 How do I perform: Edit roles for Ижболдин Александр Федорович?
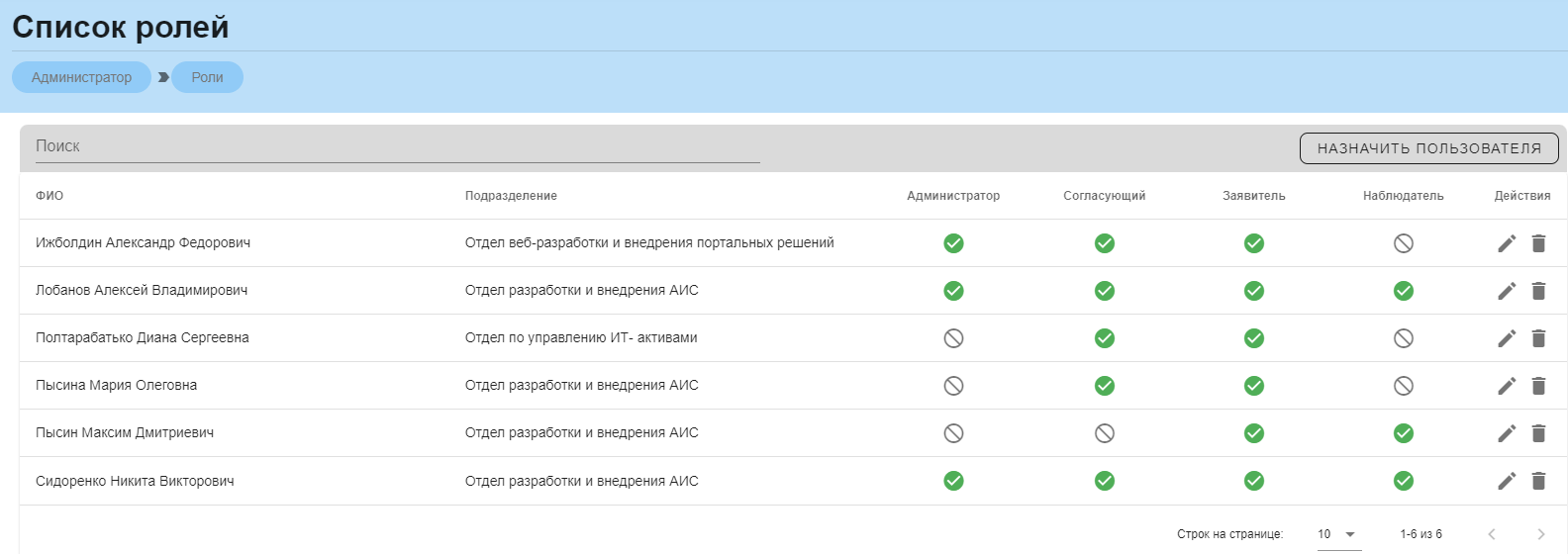click(x=1507, y=243)
